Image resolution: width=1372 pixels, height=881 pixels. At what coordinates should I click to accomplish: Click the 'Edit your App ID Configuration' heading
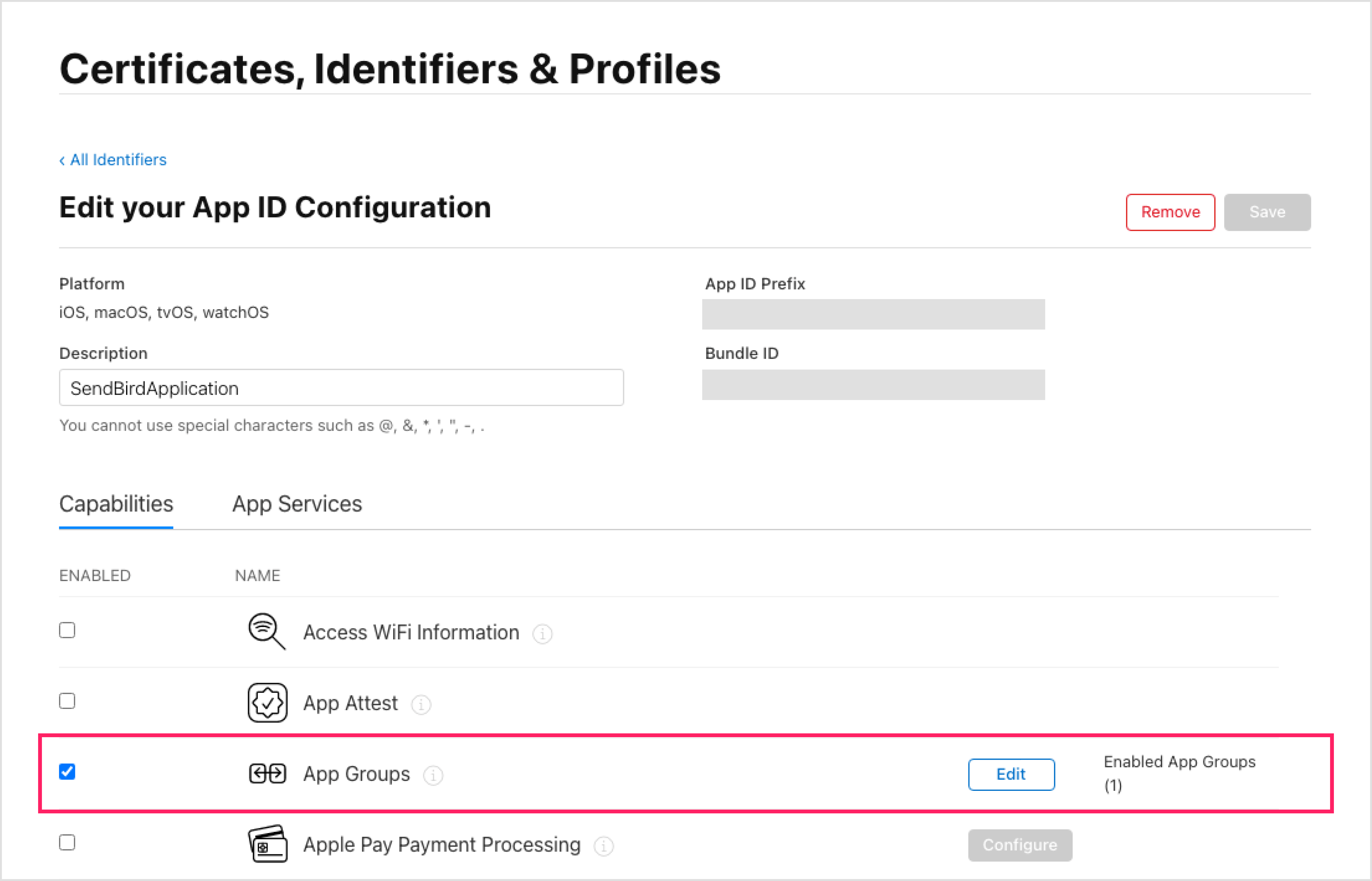(x=275, y=208)
